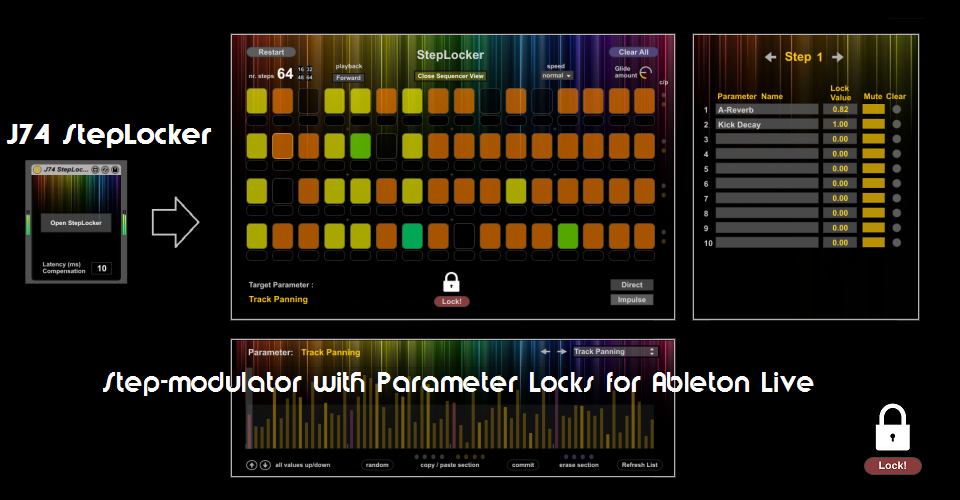Open the A-Reverb parameter name field
Viewport: 960px width, 500px height.
pos(767,110)
